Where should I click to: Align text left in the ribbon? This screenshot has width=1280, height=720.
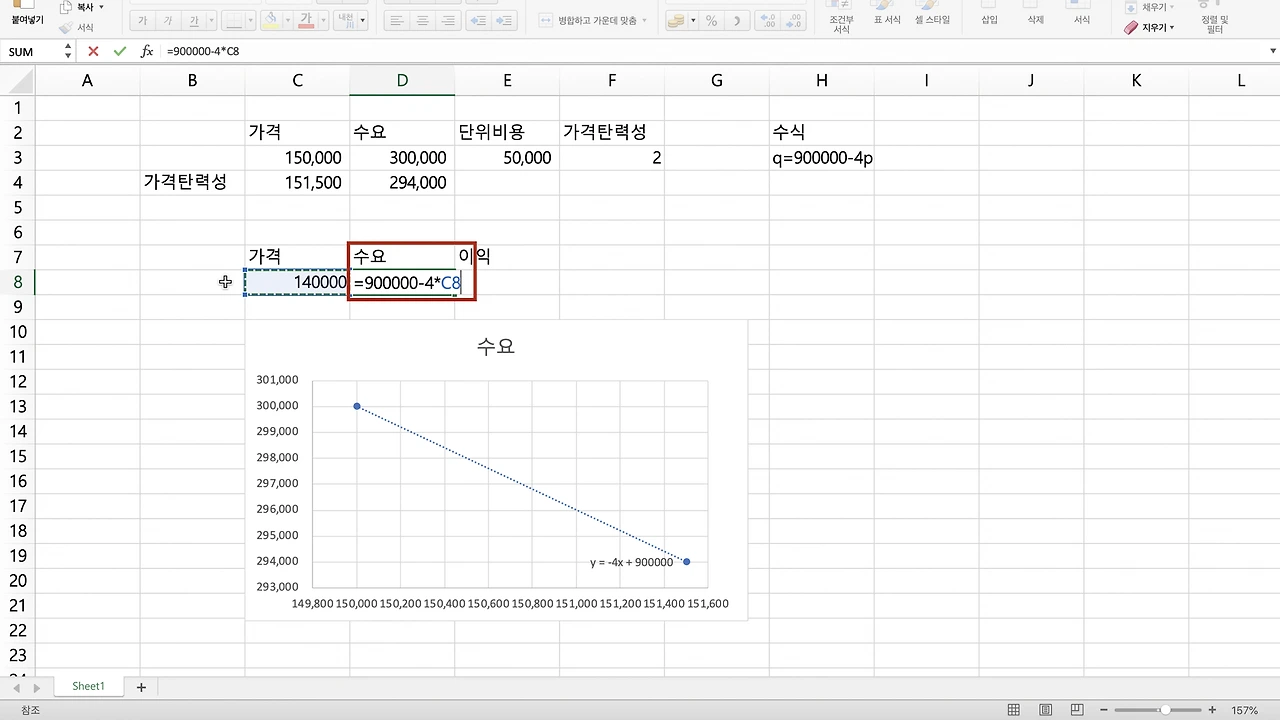click(x=397, y=20)
